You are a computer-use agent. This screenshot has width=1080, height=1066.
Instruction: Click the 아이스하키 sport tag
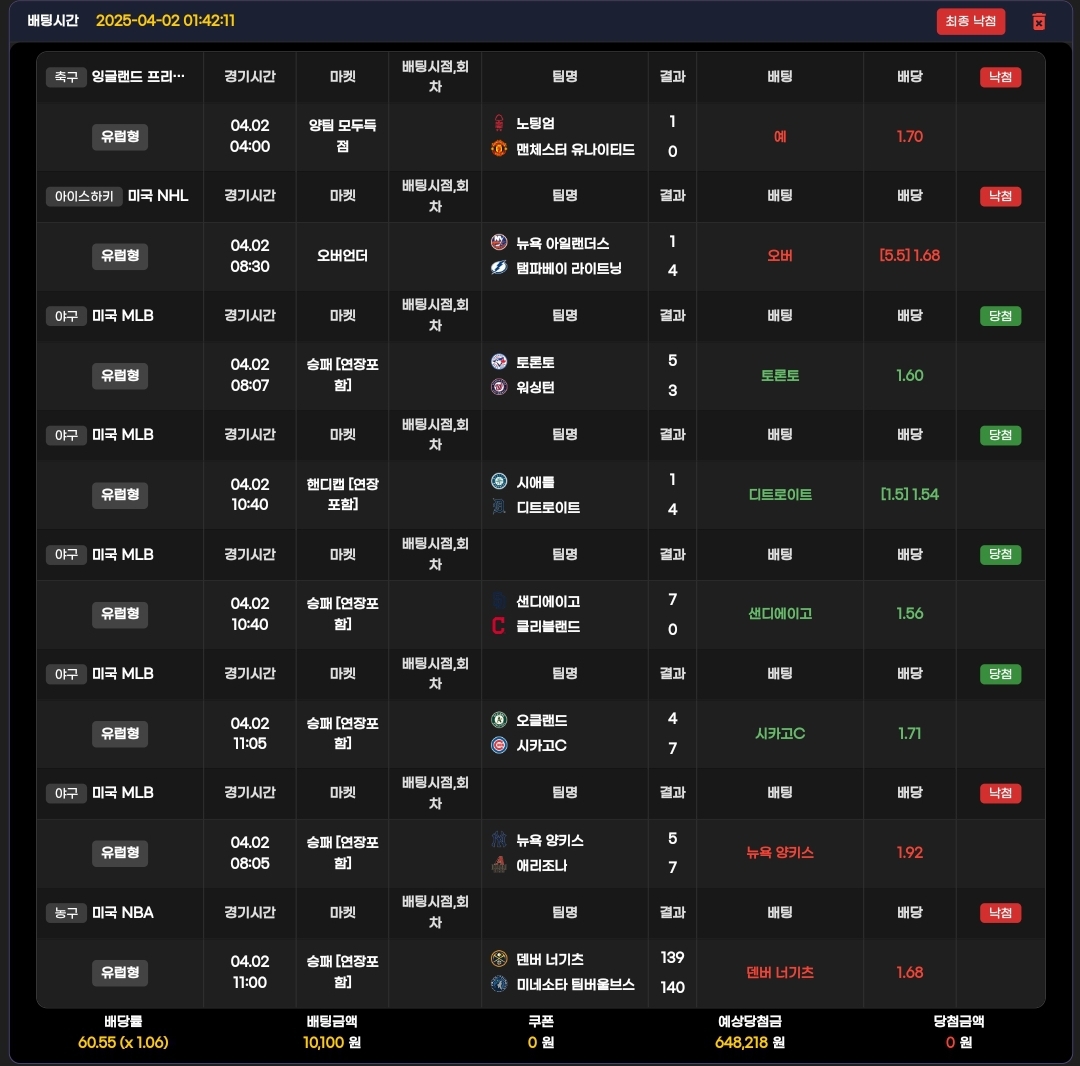[x=84, y=196]
